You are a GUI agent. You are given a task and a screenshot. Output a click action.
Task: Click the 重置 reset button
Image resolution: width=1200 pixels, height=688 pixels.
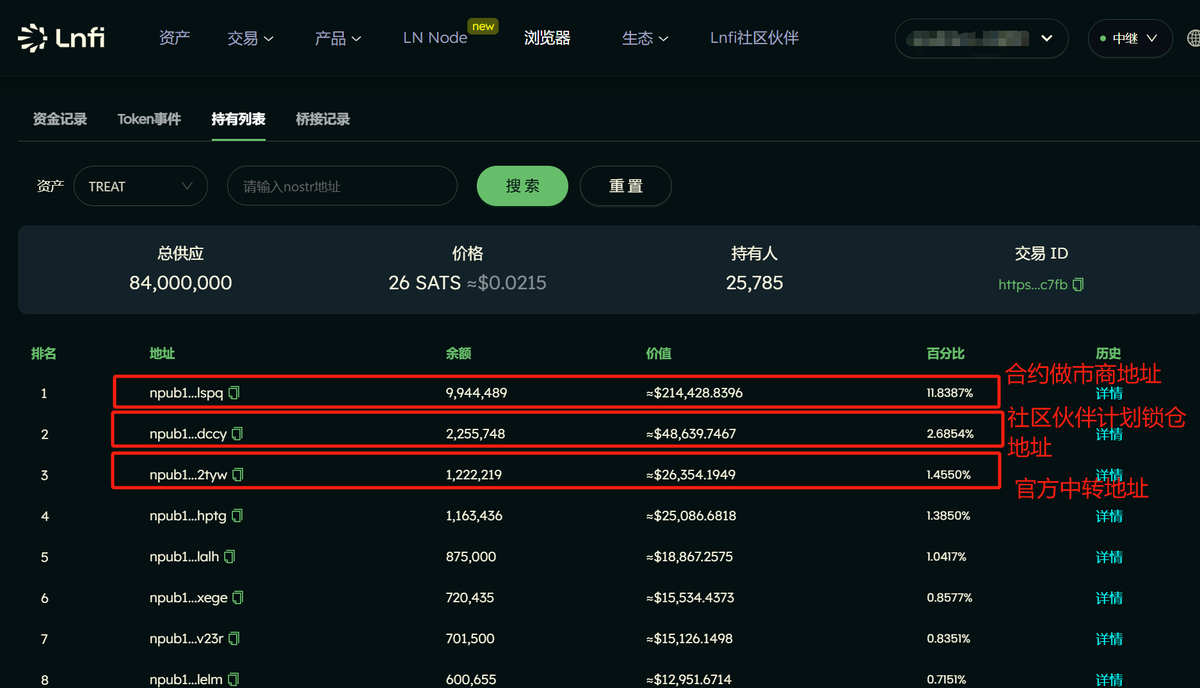point(626,186)
